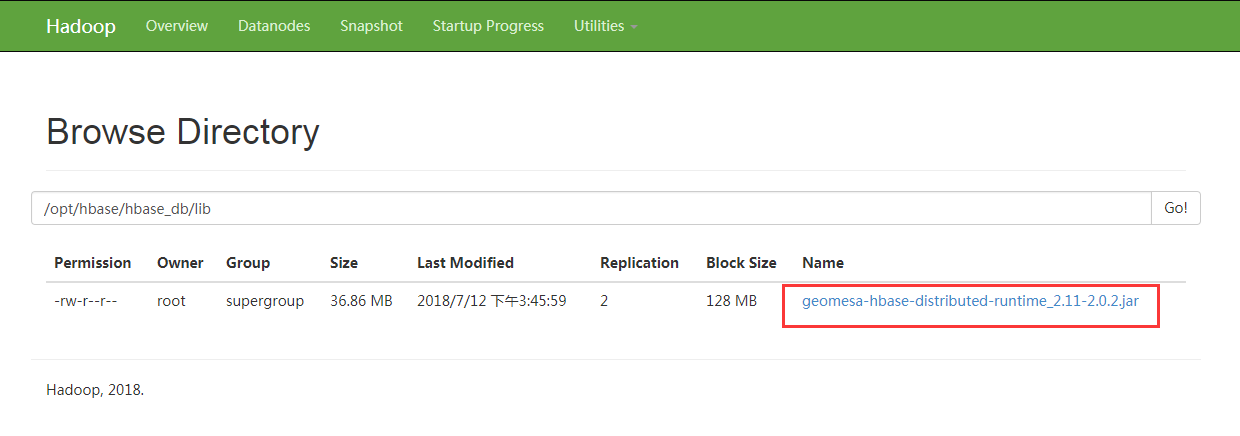Select the -rw-r--r-- permission value

click(x=86, y=301)
